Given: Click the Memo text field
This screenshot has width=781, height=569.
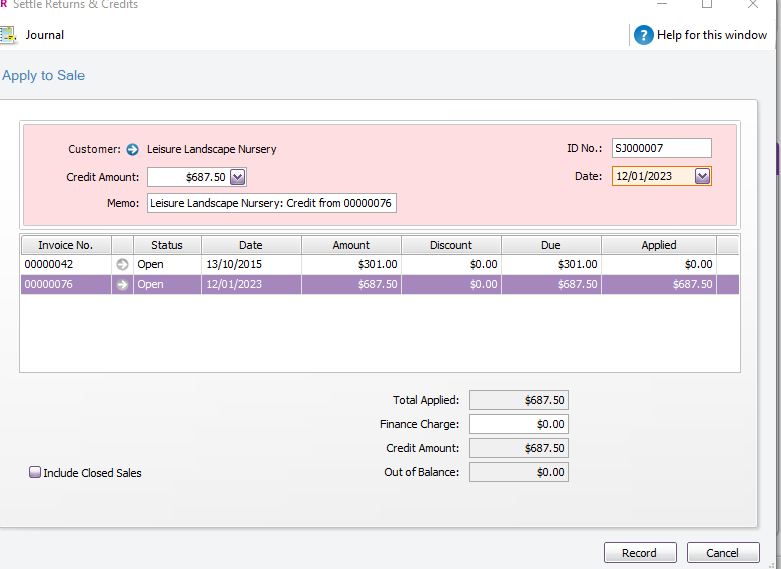Looking at the screenshot, I should pyautogui.click(x=272, y=203).
